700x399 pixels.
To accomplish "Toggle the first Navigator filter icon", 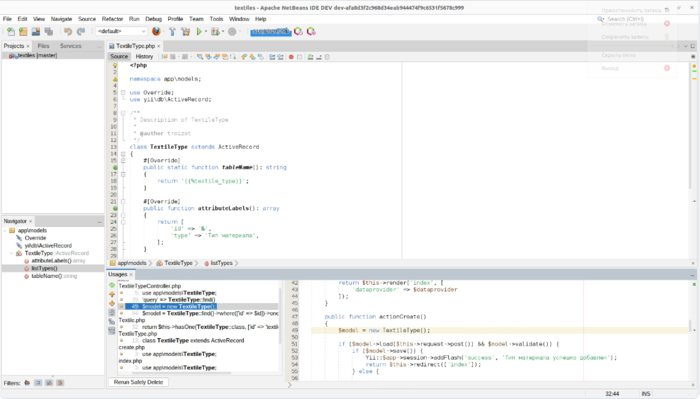I will click(x=27, y=382).
